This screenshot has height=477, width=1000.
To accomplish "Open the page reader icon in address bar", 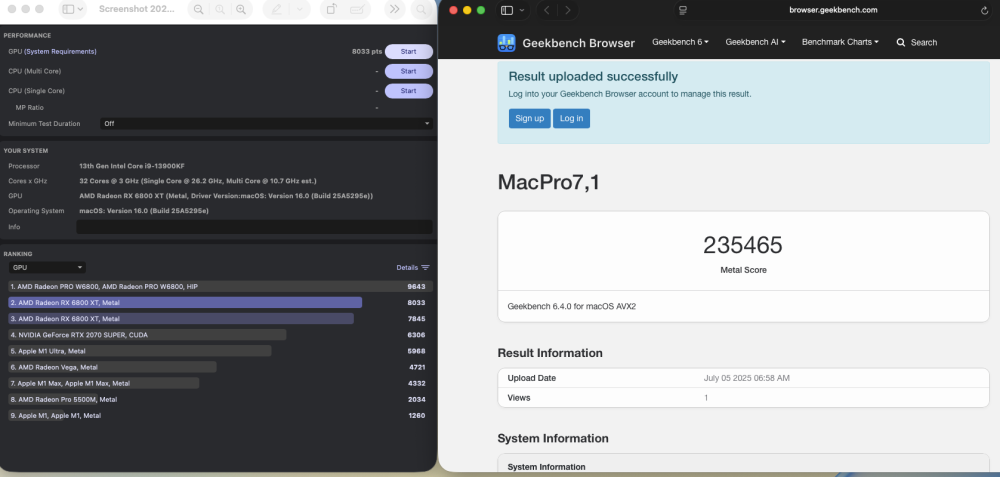I will click(x=683, y=10).
